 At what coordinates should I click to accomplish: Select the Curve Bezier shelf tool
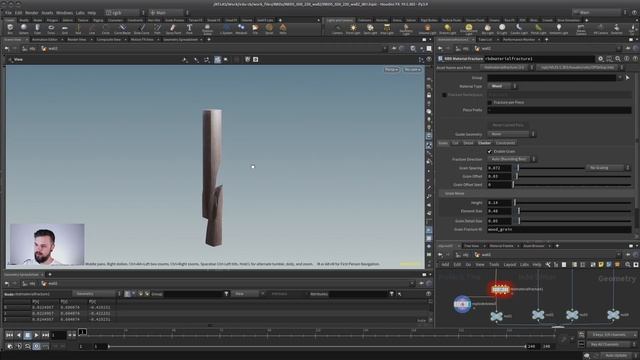122,29
